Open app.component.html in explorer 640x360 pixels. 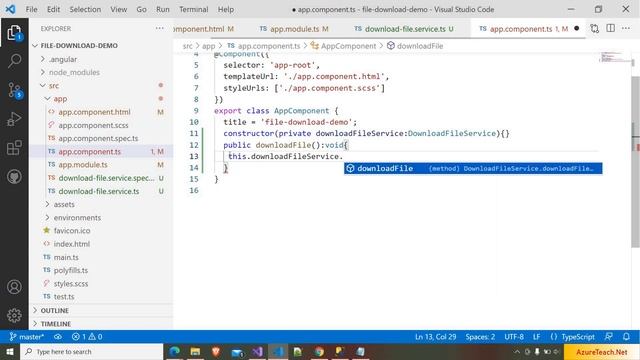[94, 112]
